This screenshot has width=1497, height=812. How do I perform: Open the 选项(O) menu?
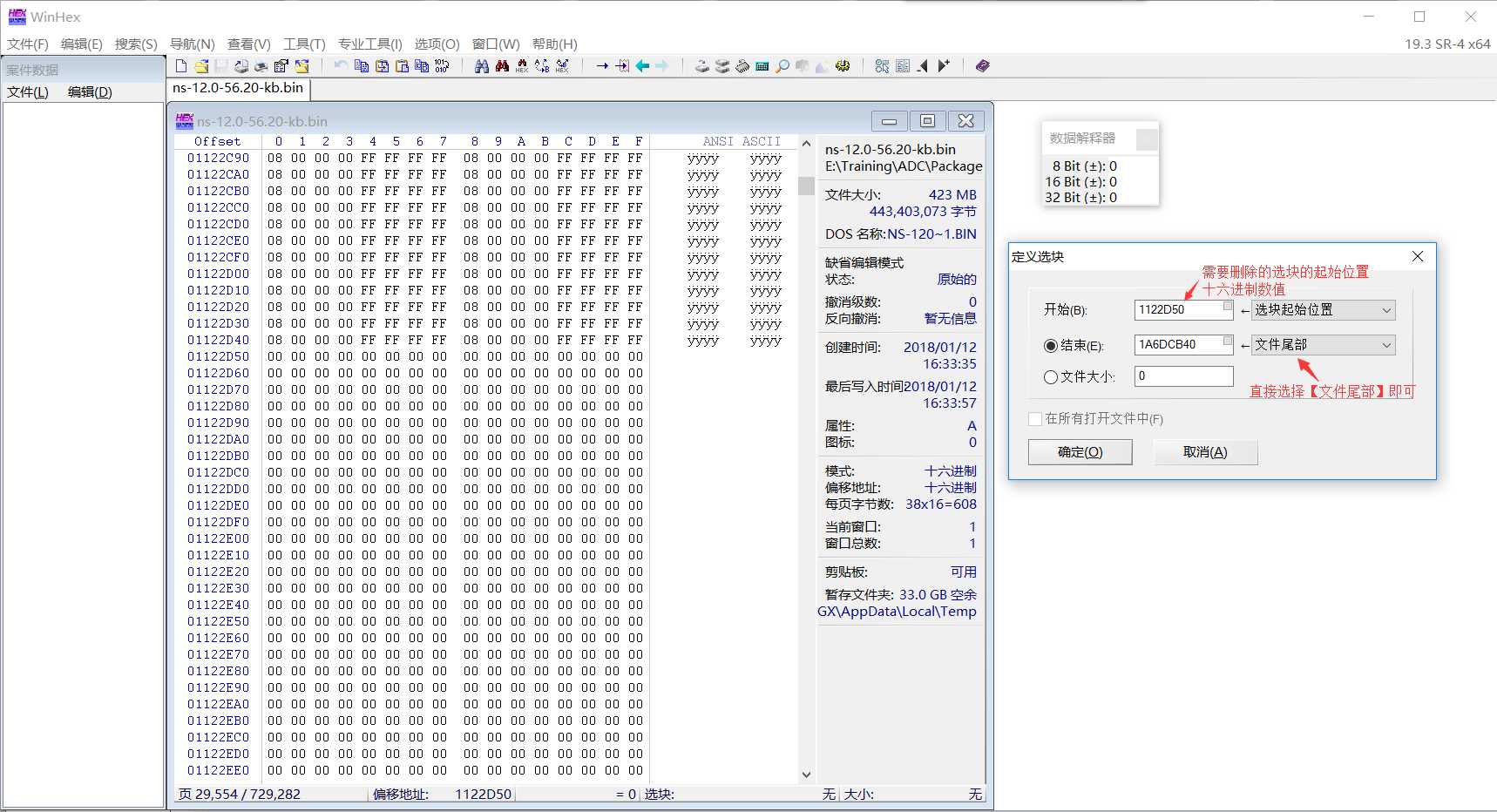click(x=437, y=44)
